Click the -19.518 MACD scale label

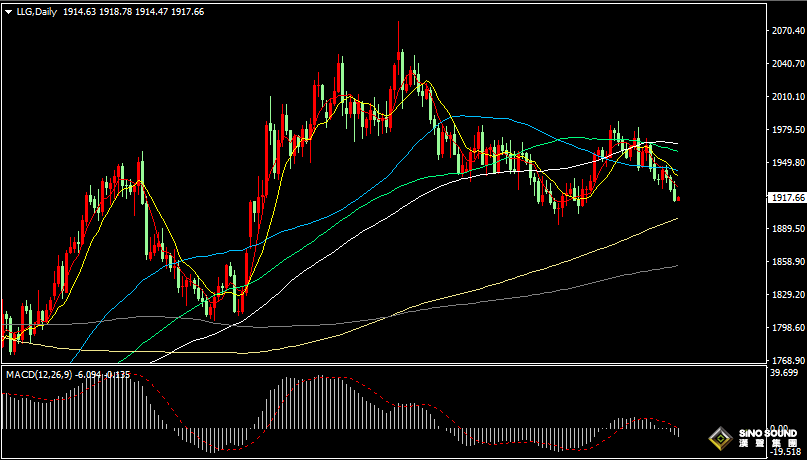point(788,452)
